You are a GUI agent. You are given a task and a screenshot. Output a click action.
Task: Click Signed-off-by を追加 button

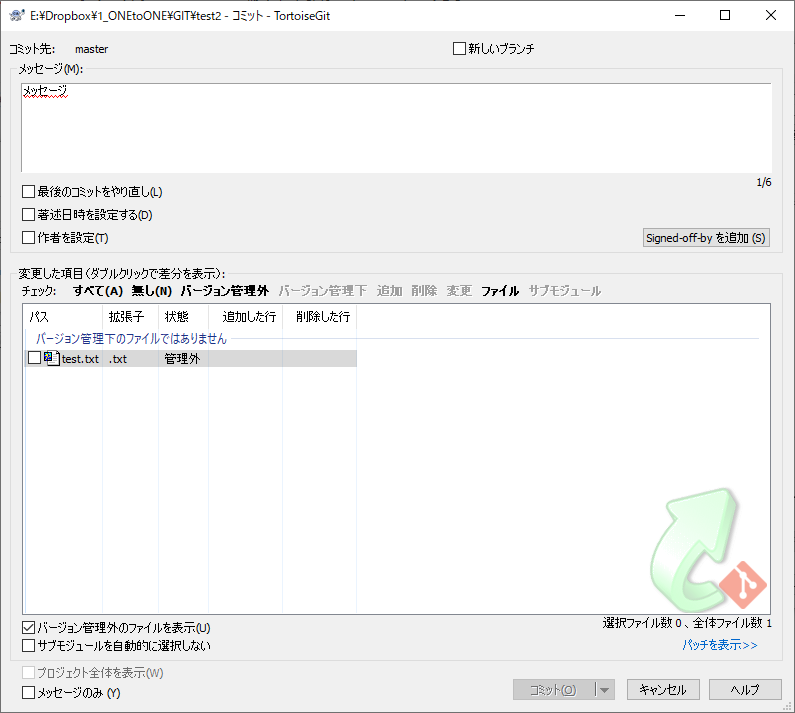(706, 237)
